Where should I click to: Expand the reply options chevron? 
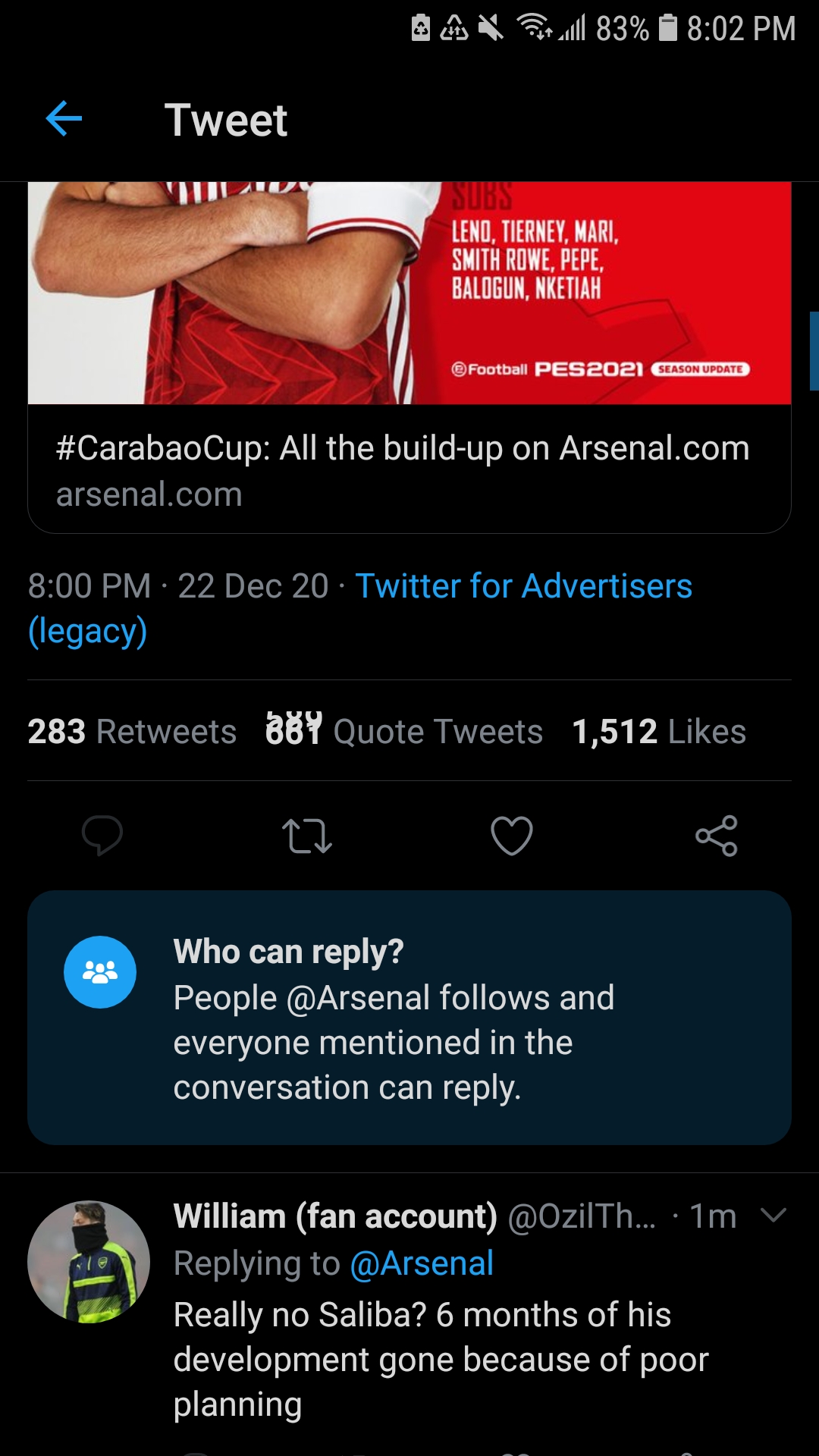(x=773, y=1216)
